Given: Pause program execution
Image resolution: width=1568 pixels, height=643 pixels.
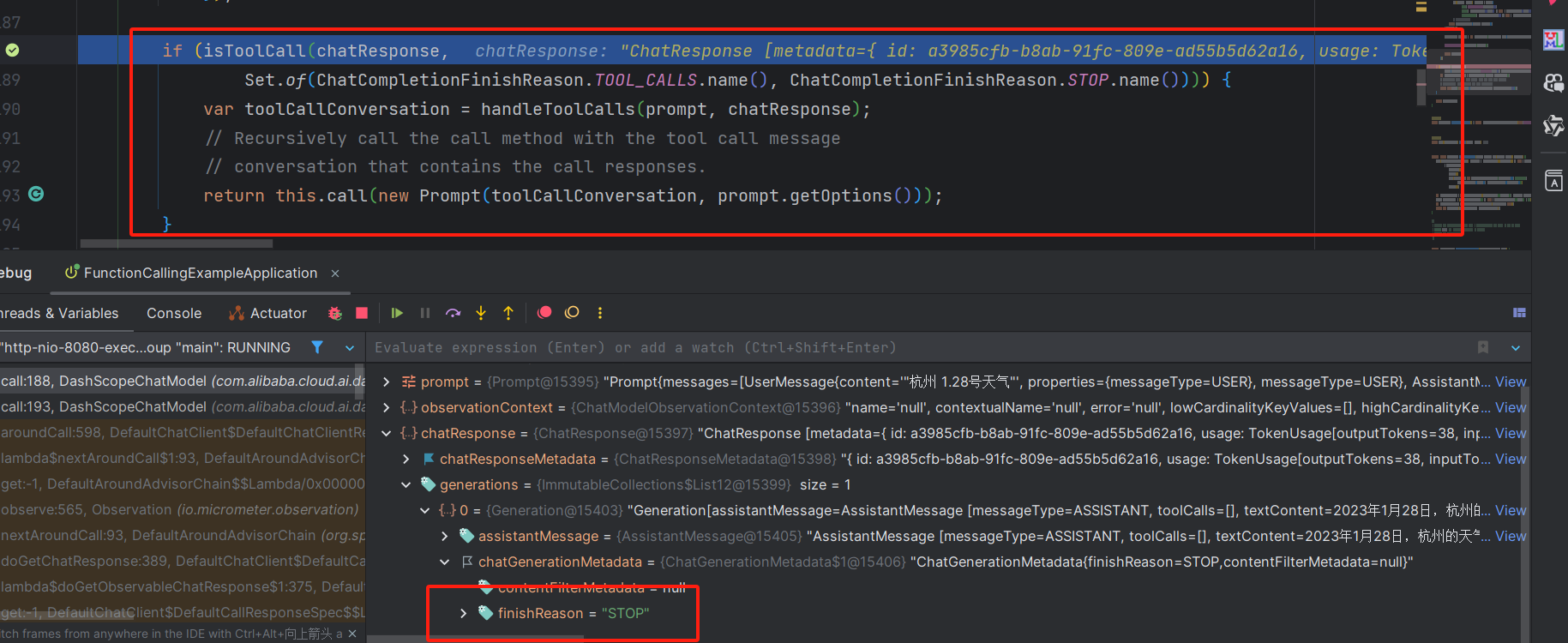Looking at the screenshot, I should [425, 314].
